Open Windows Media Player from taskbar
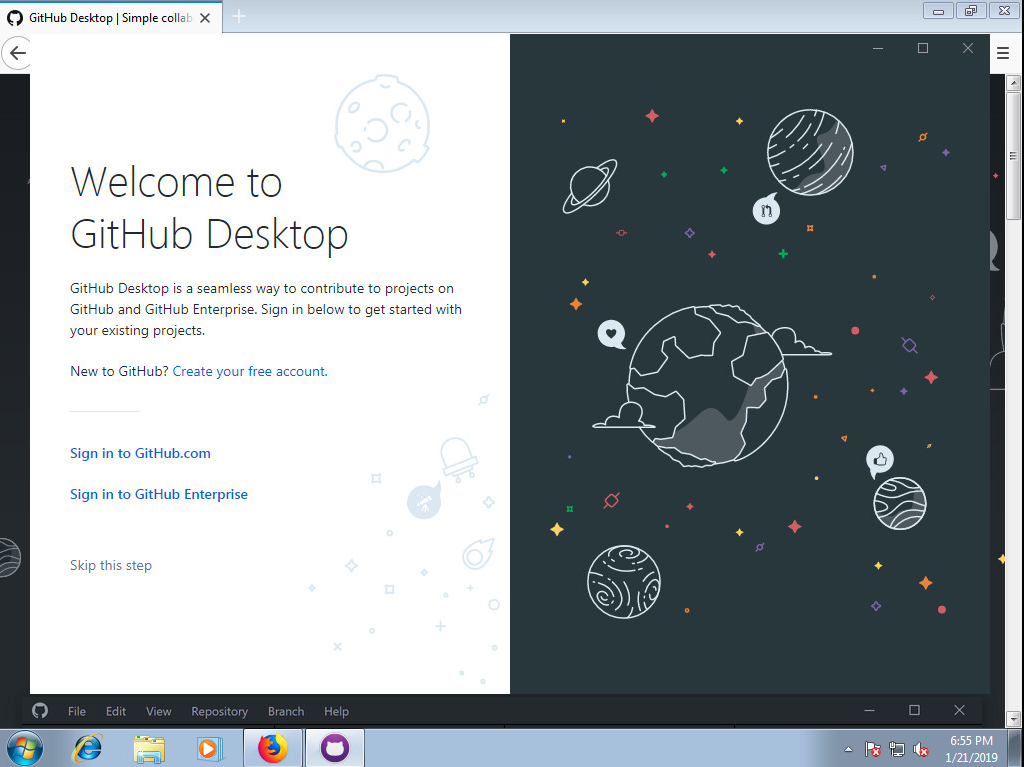 pos(210,748)
